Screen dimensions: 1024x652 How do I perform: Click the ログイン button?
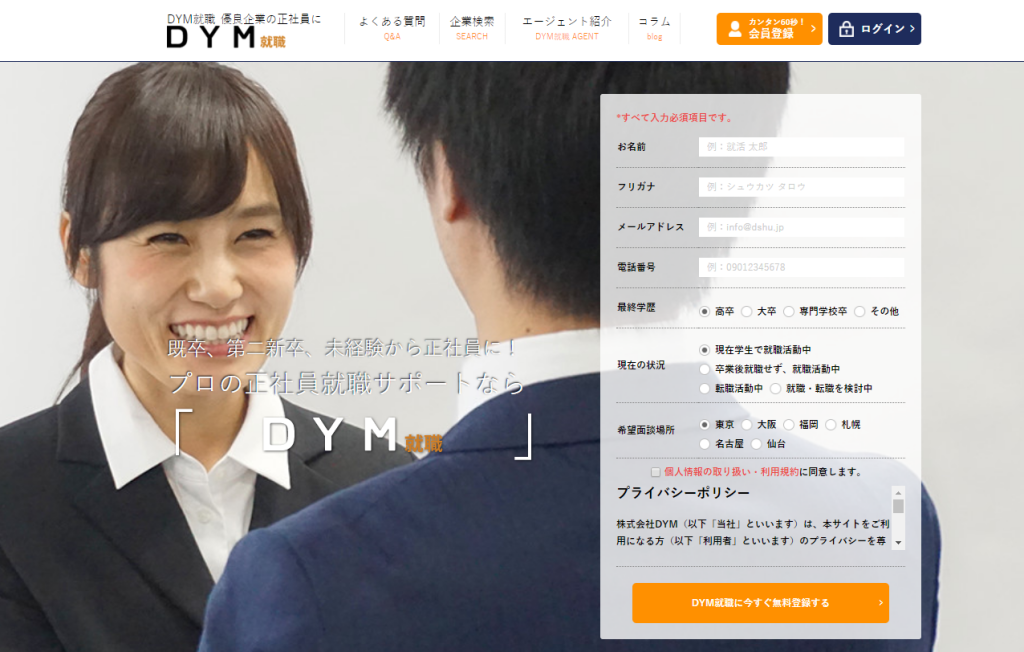[874, 29]
